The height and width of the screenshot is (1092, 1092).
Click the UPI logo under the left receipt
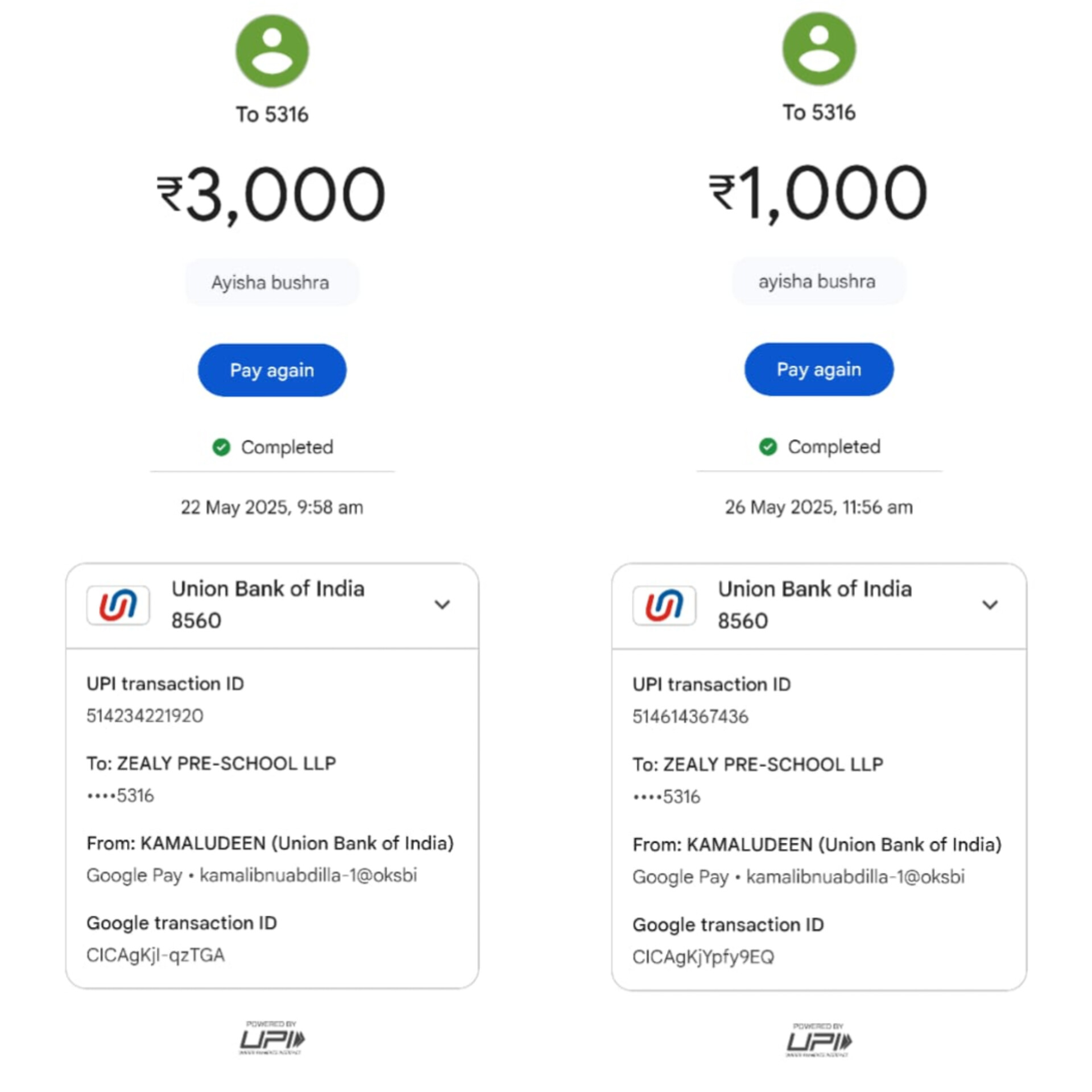(272, 1039)
